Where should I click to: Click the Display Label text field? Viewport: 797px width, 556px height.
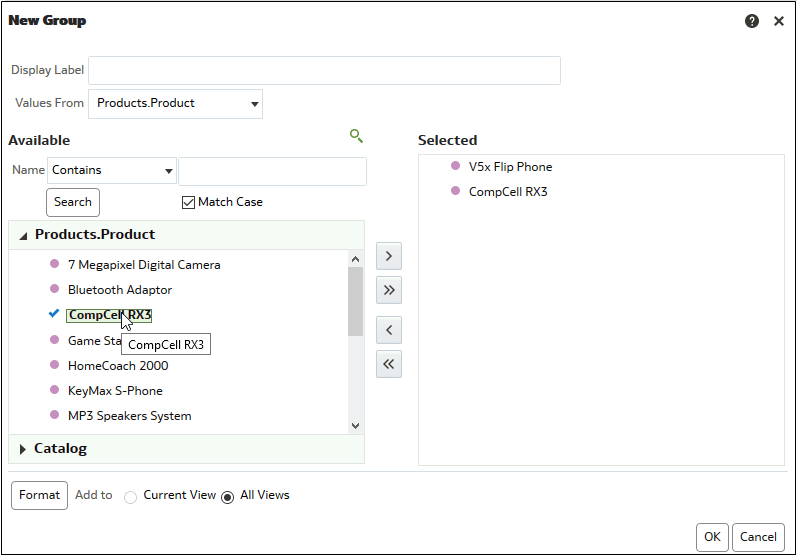[x=324, y=70]
